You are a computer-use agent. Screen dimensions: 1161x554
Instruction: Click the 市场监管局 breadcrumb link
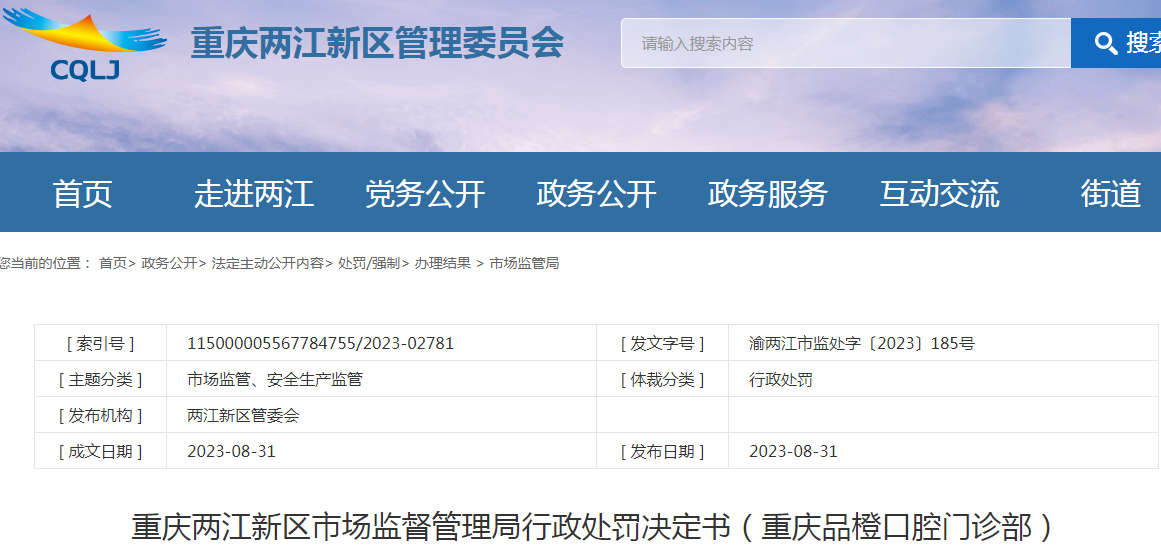(524, 263)
